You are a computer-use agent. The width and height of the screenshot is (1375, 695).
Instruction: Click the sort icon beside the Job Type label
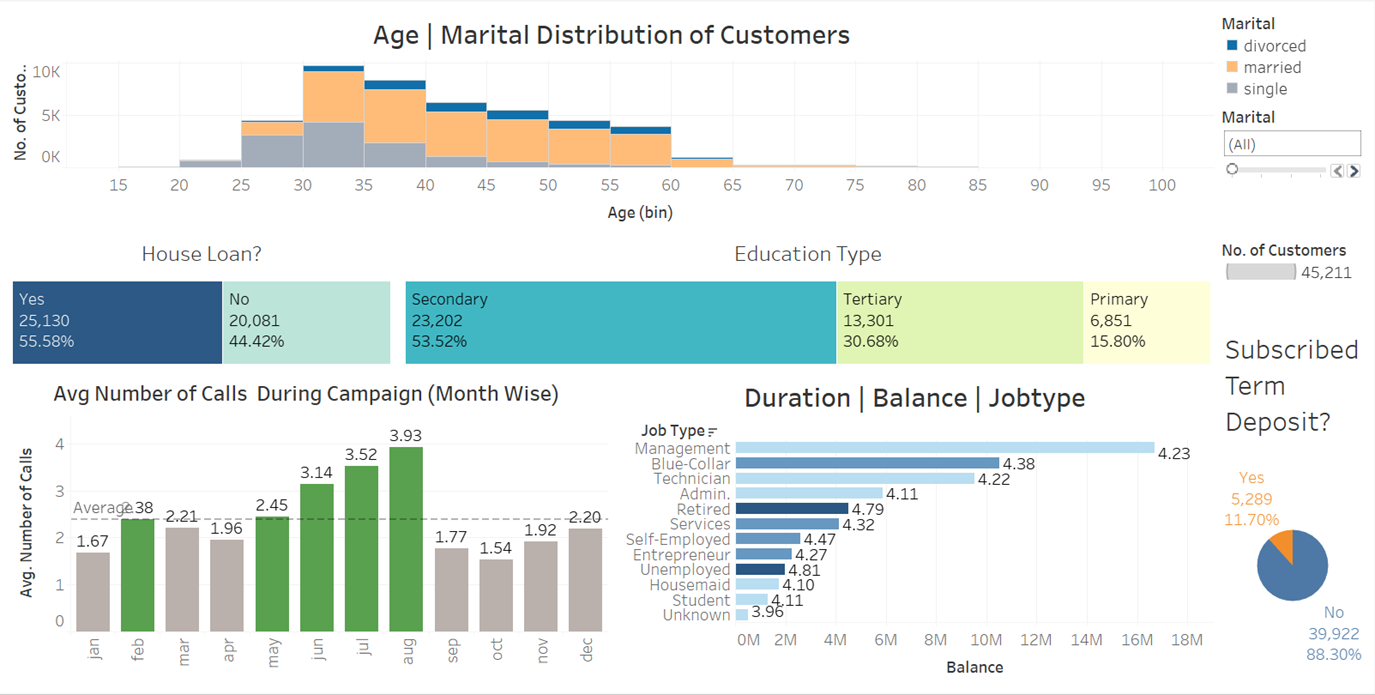pyautogui.click(x=710, y=433)
